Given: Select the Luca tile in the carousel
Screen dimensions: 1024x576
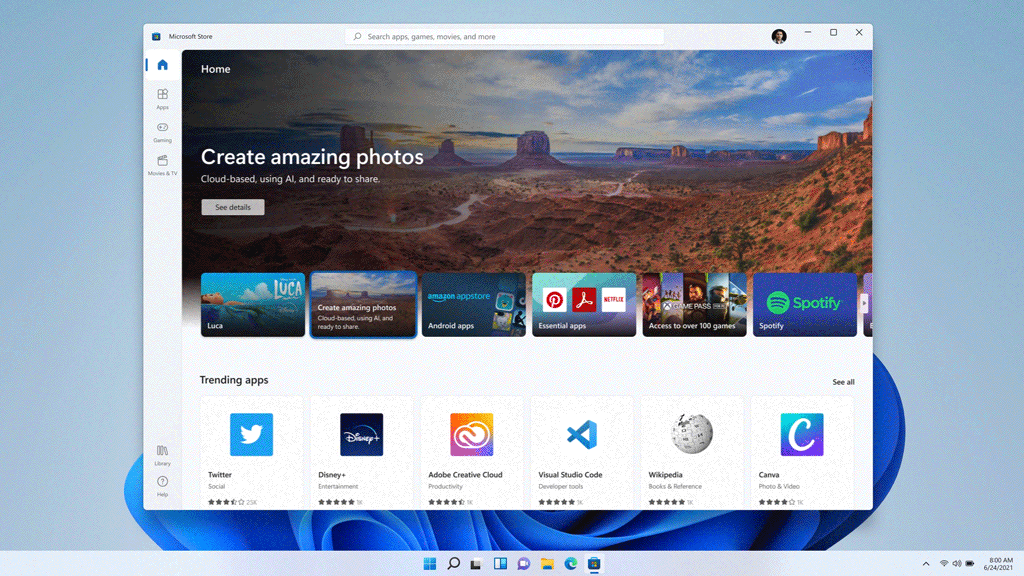Looking at the screenshot, I should [252, 304].
